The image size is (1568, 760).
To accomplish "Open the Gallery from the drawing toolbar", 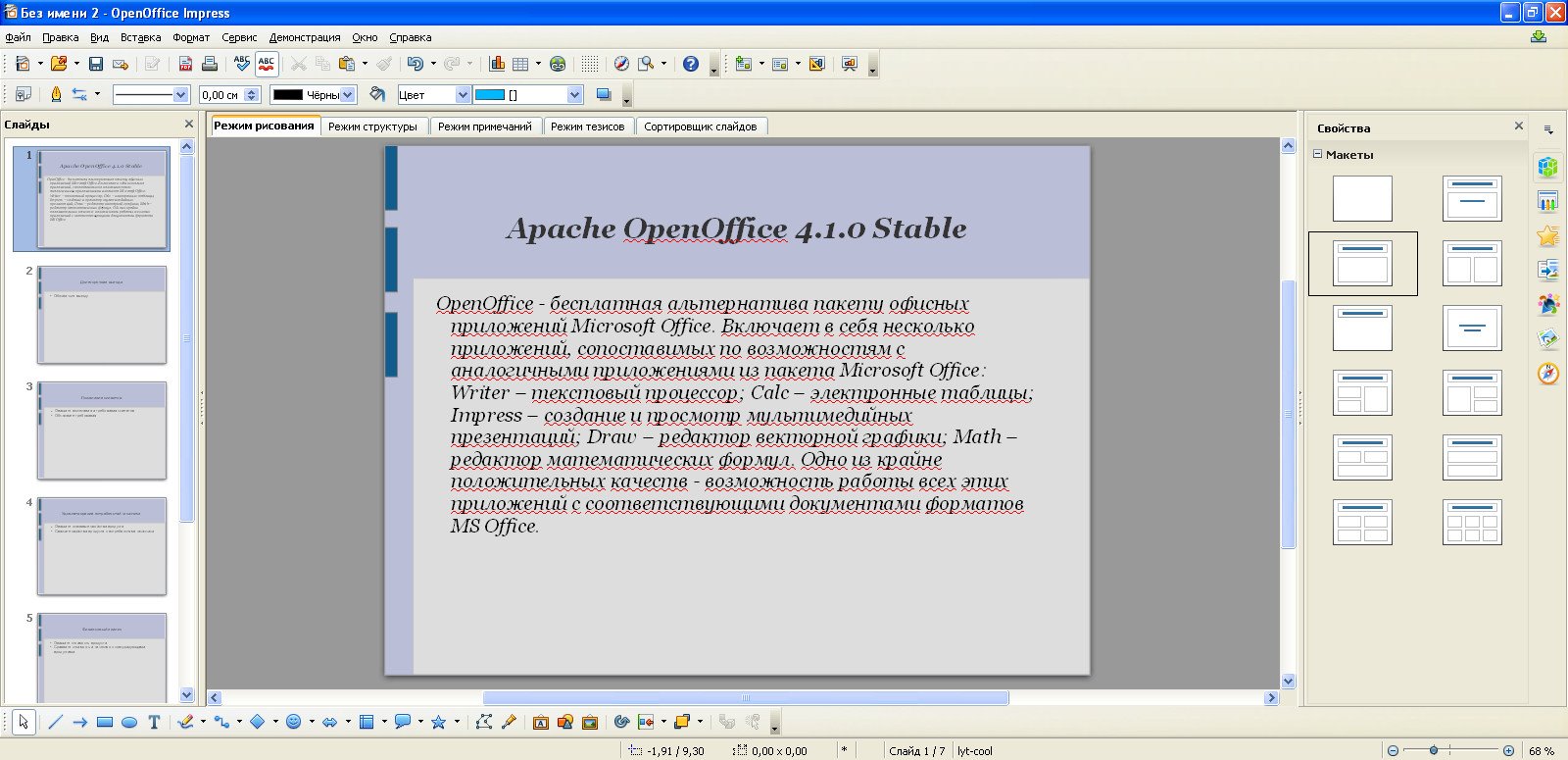I will coord(589,723).
